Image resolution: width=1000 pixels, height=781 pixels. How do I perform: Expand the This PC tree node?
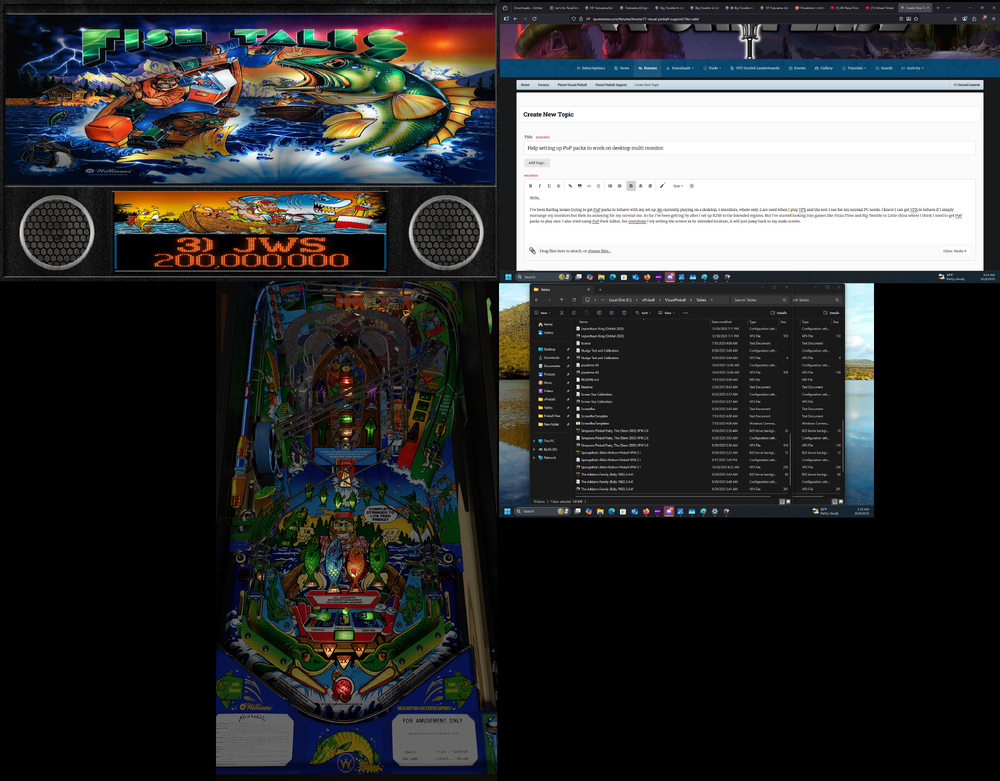[534, 441]
